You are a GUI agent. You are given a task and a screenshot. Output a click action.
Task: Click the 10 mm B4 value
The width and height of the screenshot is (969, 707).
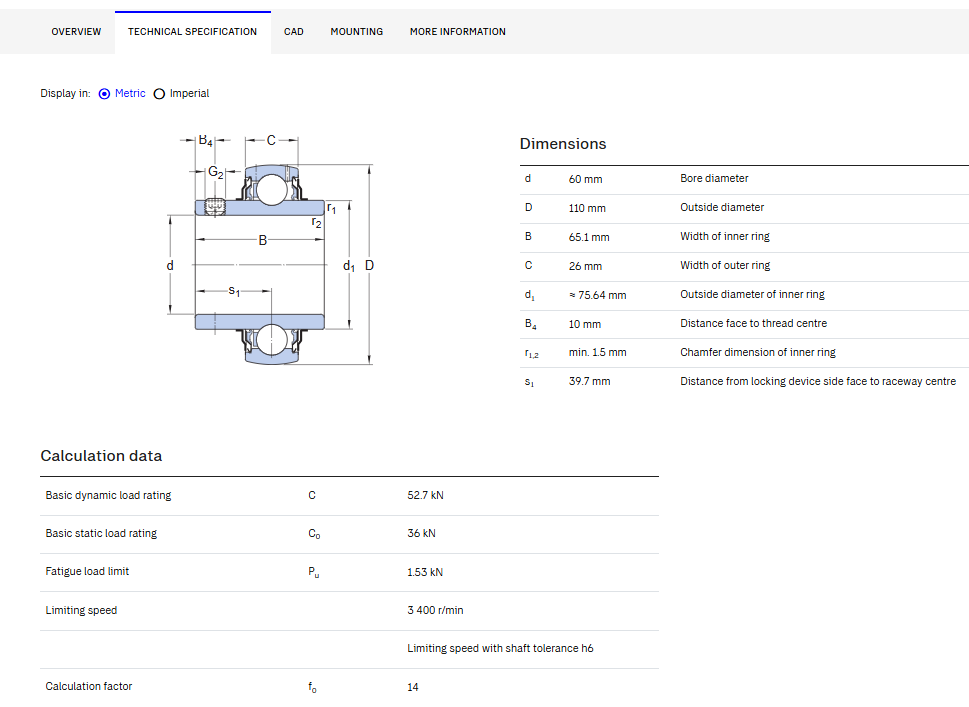point(585,324)
